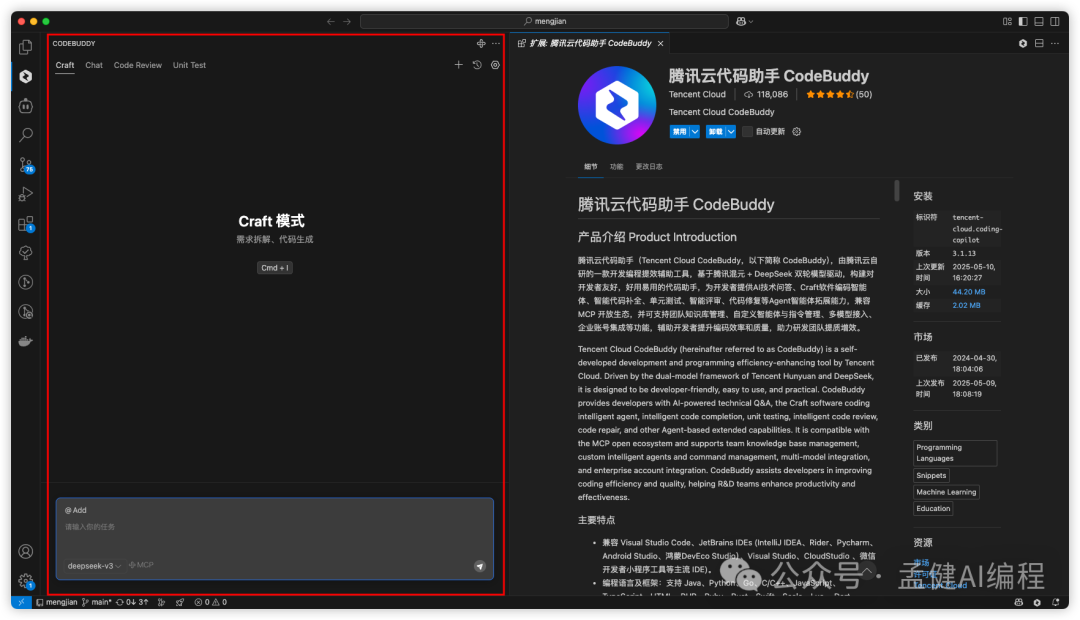Open Manage gear icon in activity bar
Screen dimensions: 1080x620
(x=25, y=581)
